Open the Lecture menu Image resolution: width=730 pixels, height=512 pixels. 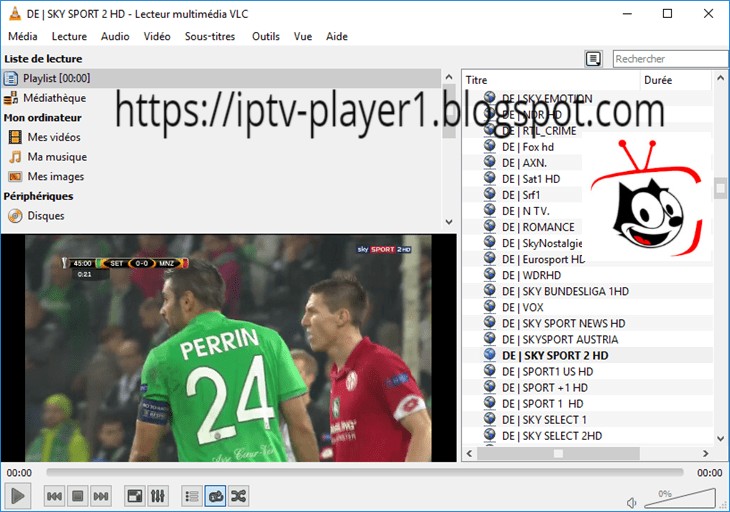click(x=69, y=36)
